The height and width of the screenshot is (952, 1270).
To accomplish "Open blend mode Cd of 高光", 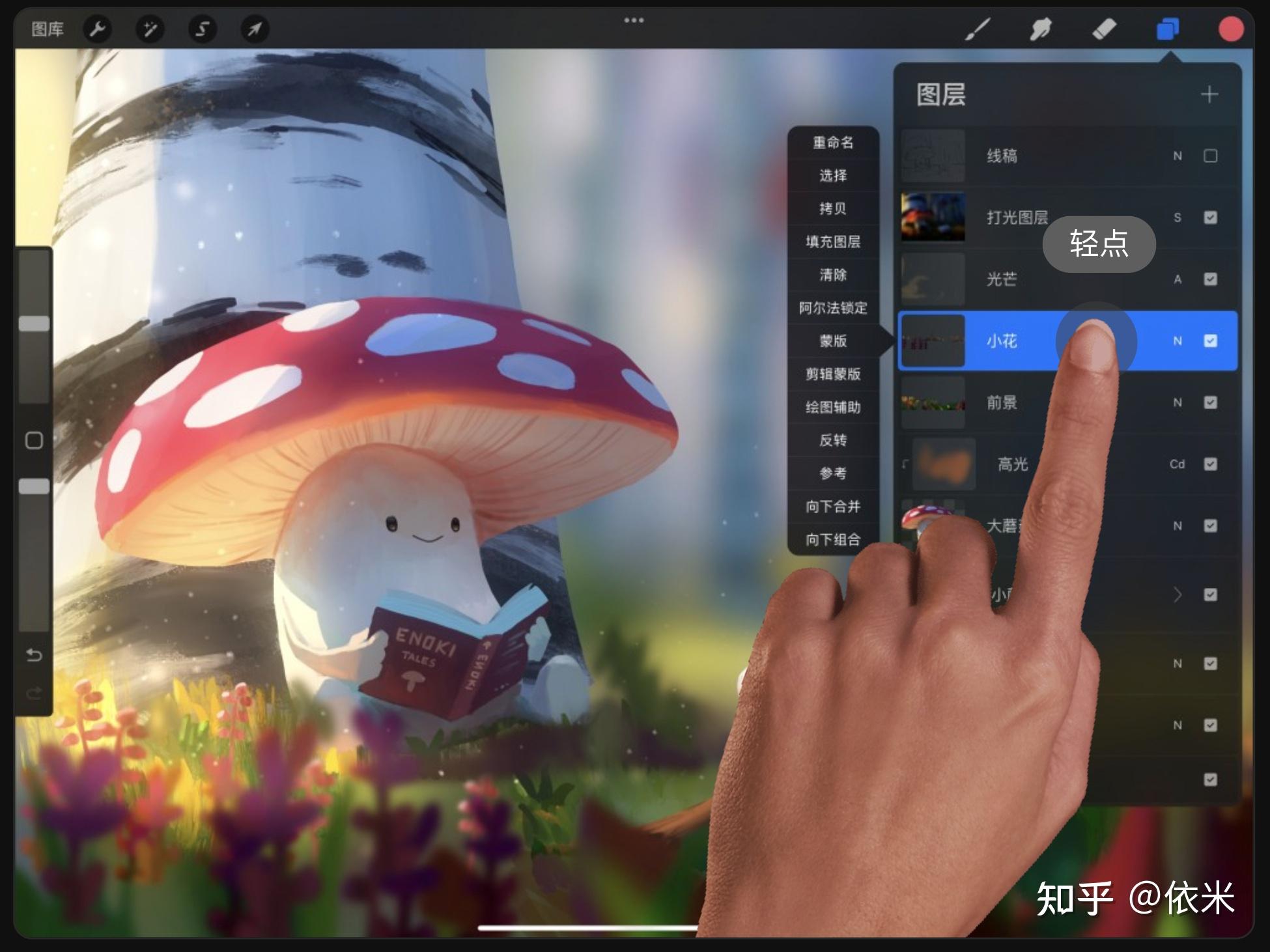I will [x=1177, y=464].
